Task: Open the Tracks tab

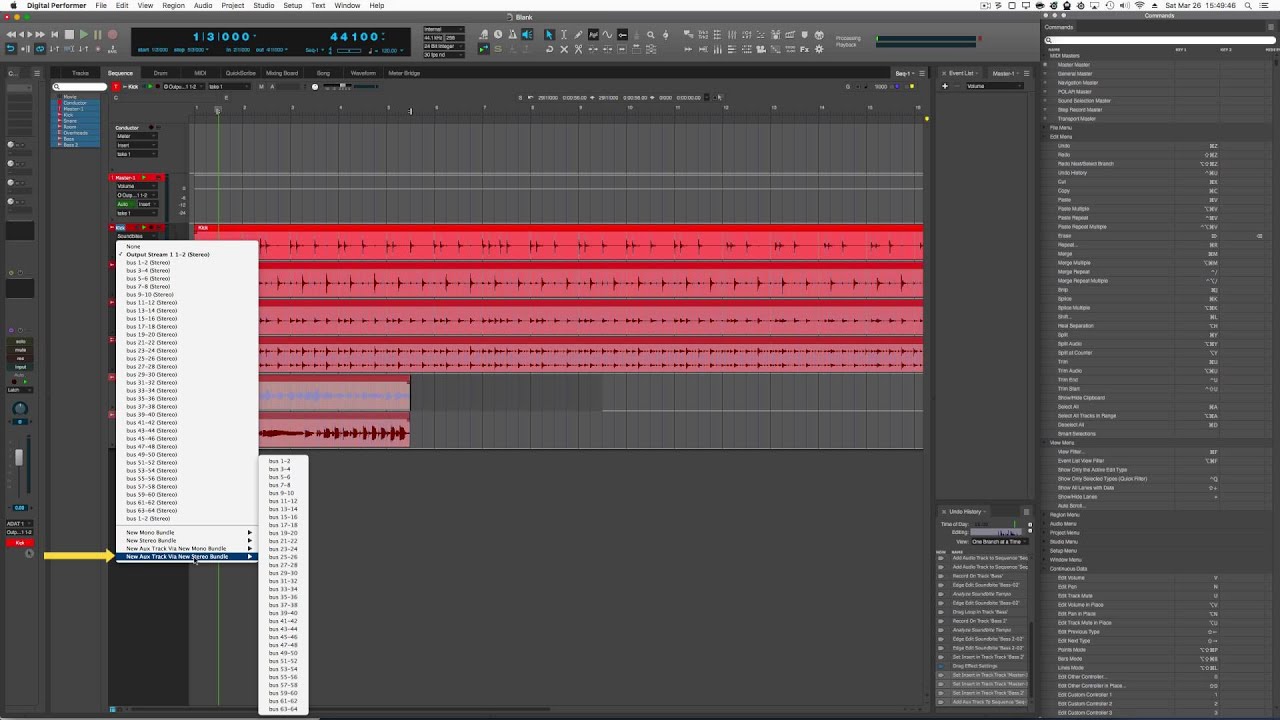Action: click(x=80, y=73)
